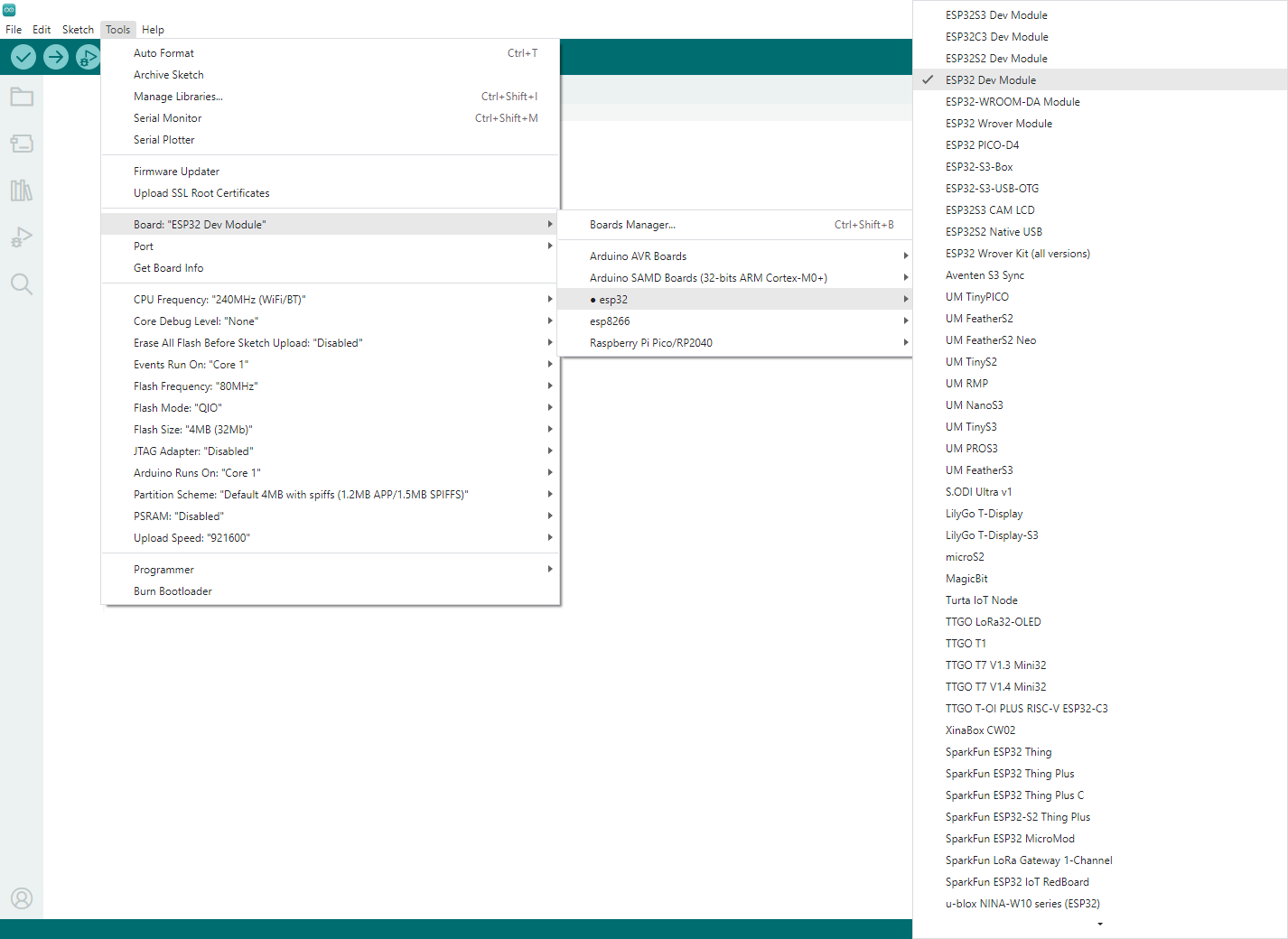1288x939 pixels.
Task: Expand Arduino SAMD Boards entry
Action: pos(734,278)
